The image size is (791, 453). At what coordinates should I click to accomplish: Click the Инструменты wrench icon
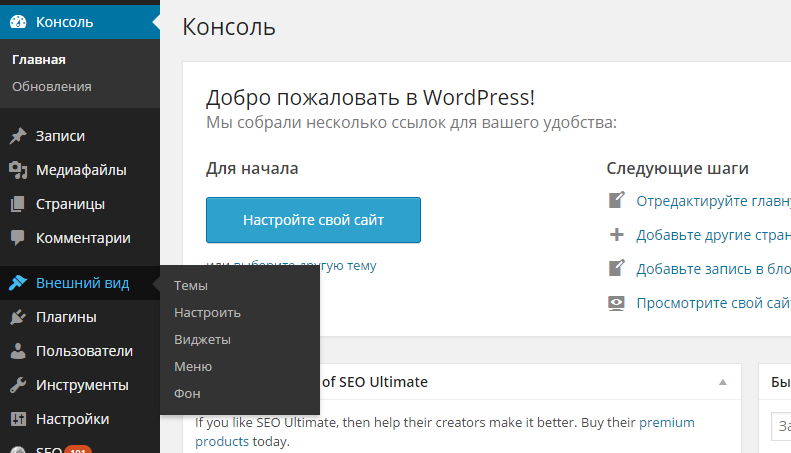(x=18, y=385)
